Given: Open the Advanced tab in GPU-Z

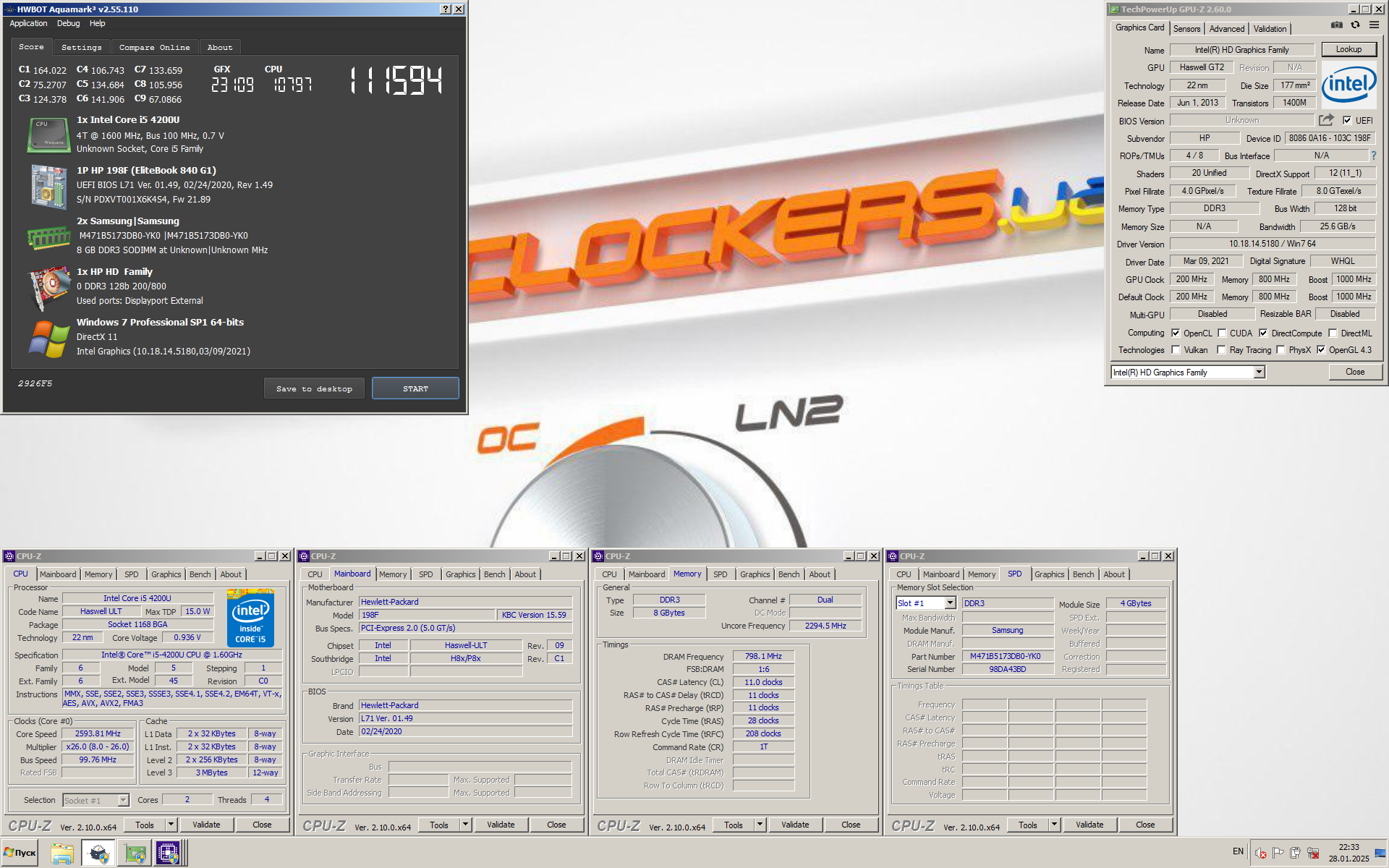Looking at the screenshot, I should tap(1227, 29).
